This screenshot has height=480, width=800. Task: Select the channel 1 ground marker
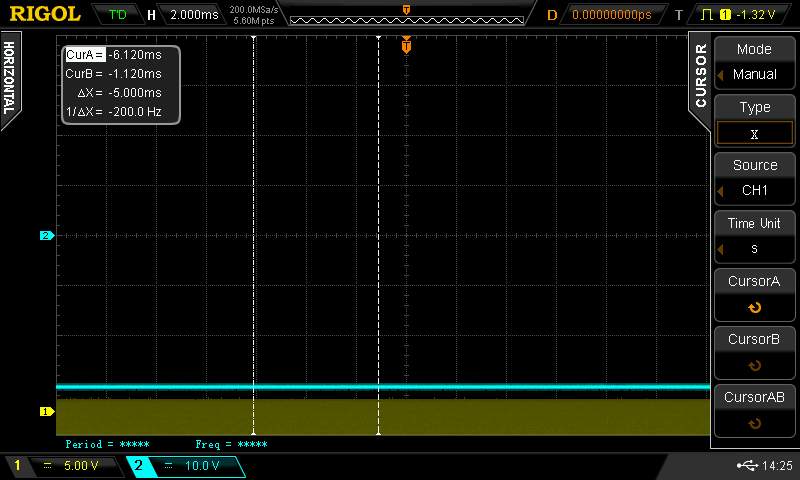click(46, 411)
